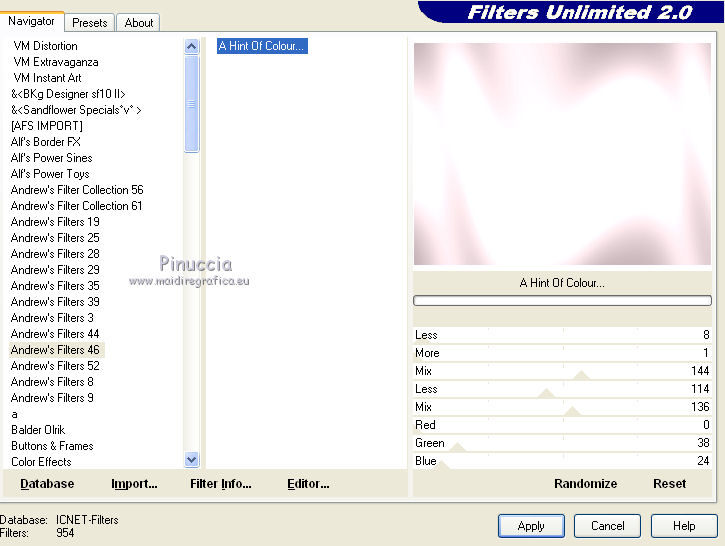Select Alf's Power Toys category

[x=50, y=174]
